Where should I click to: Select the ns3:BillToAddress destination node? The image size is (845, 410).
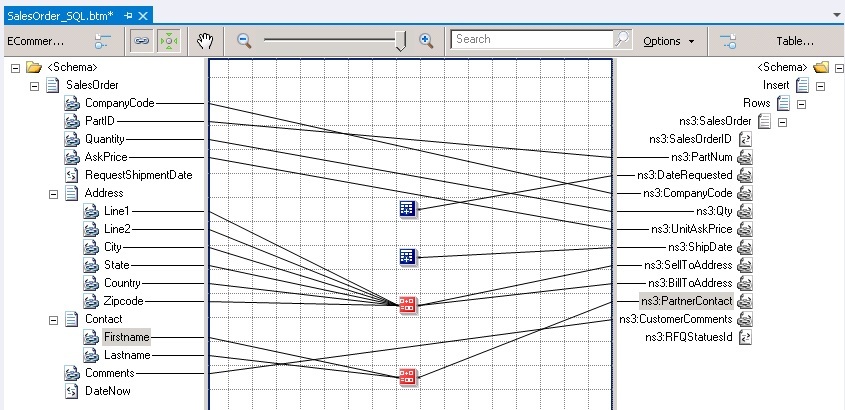[x=690, y=283]
